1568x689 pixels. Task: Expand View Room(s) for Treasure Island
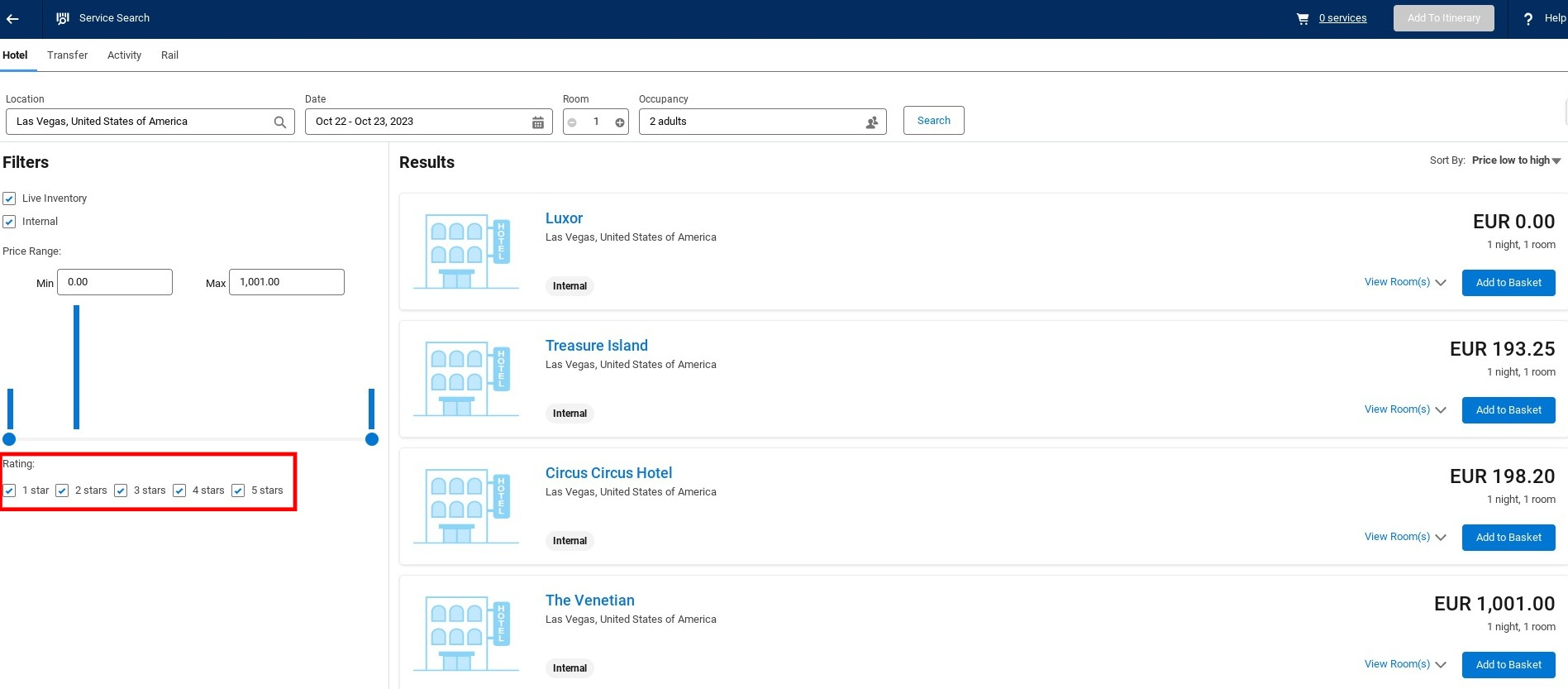(x=1404, y=409)
